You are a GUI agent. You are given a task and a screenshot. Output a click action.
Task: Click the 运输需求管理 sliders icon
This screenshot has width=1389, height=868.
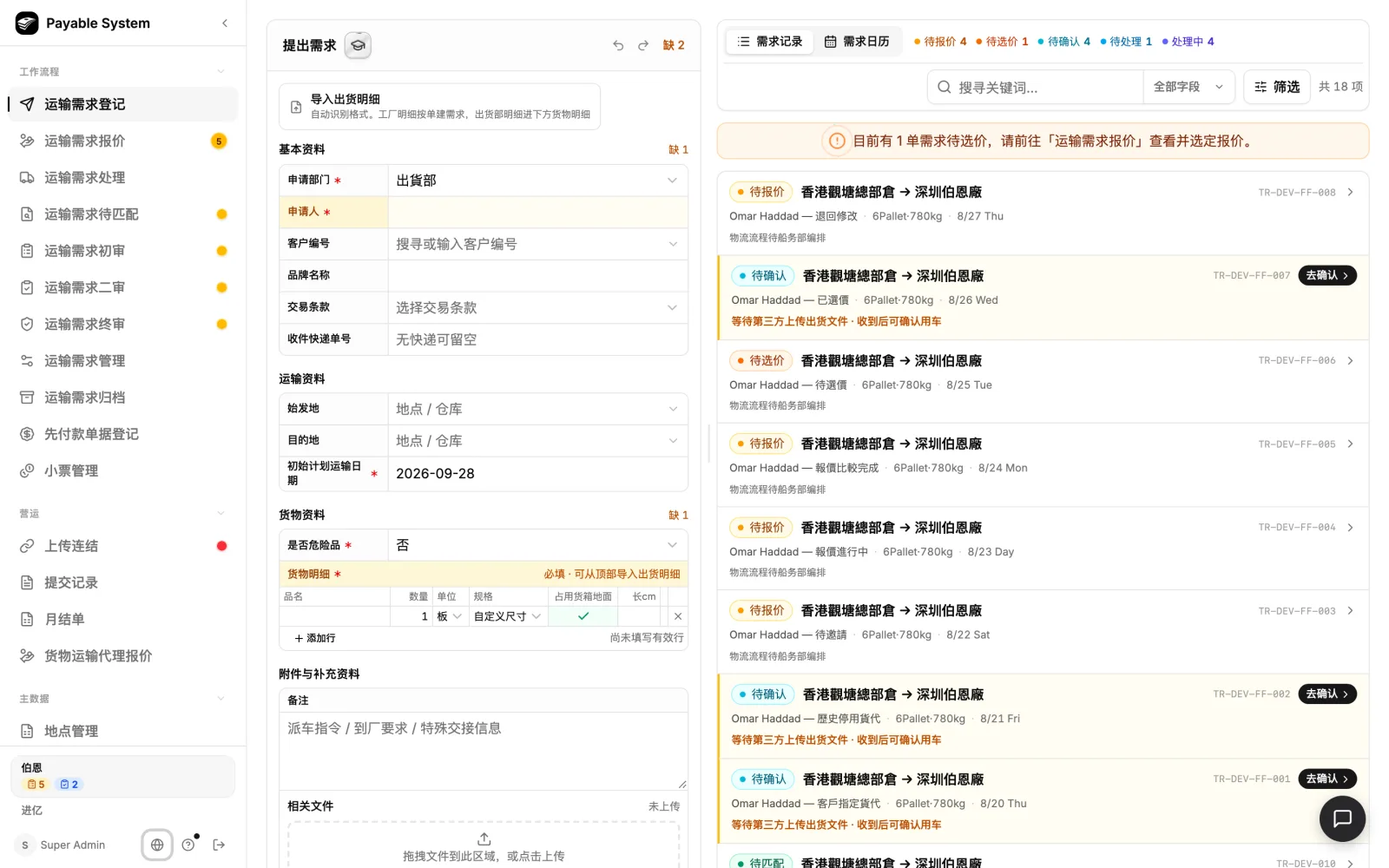coord(27,361)
